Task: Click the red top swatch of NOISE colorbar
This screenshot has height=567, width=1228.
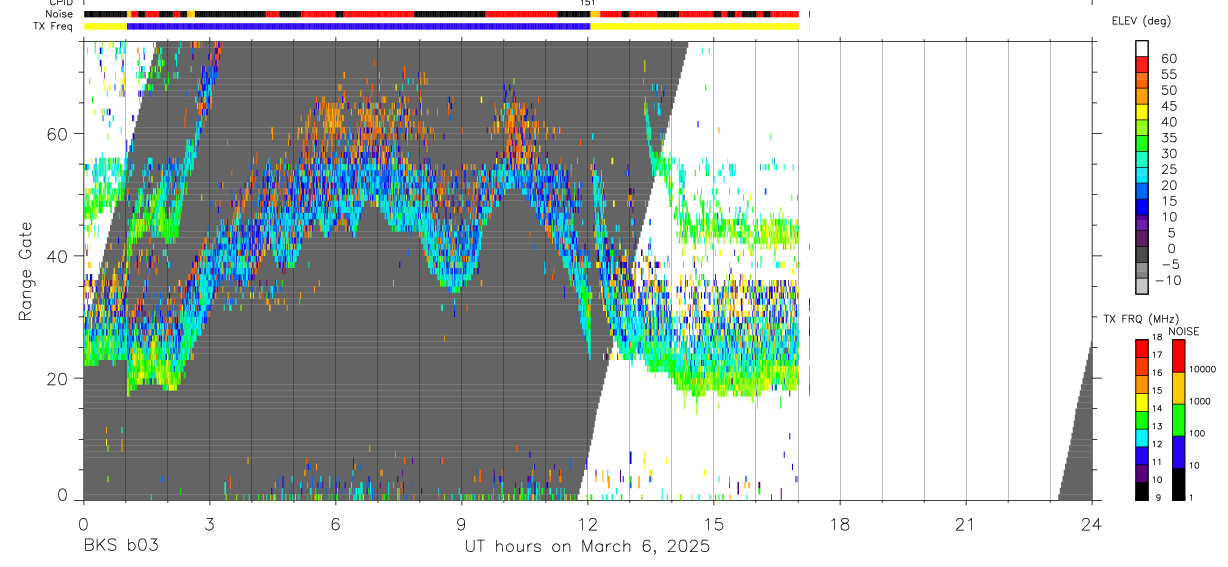Action: click(1178, 356)
